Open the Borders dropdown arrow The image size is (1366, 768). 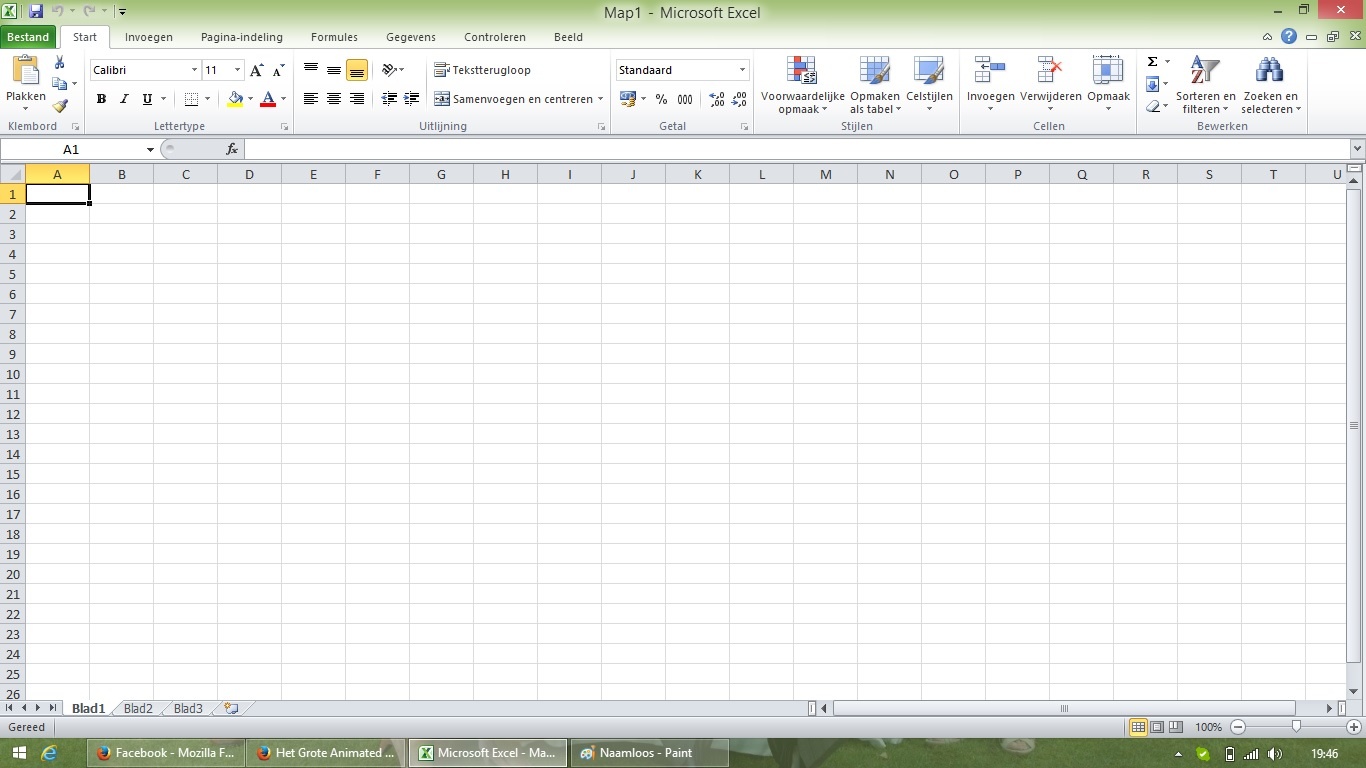tap(207, 99)
